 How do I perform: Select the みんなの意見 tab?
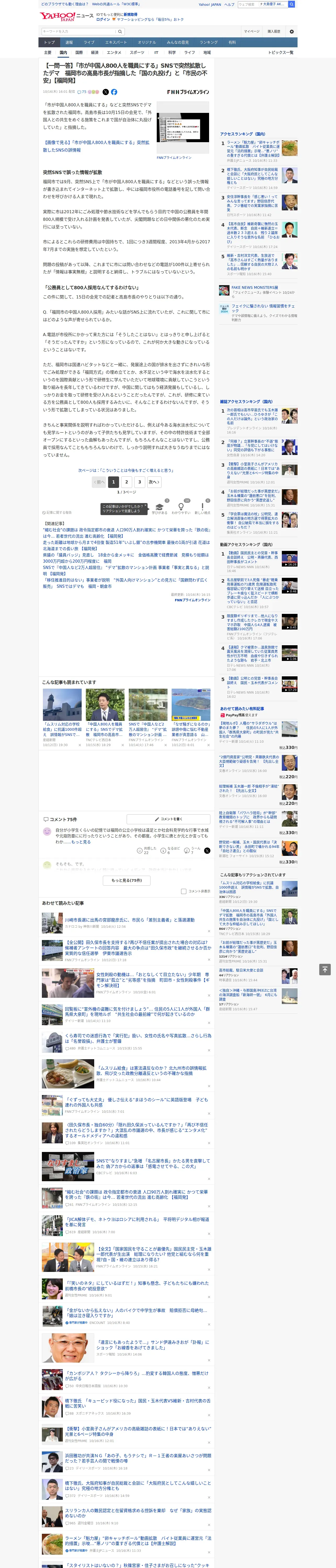coord(177,43)
